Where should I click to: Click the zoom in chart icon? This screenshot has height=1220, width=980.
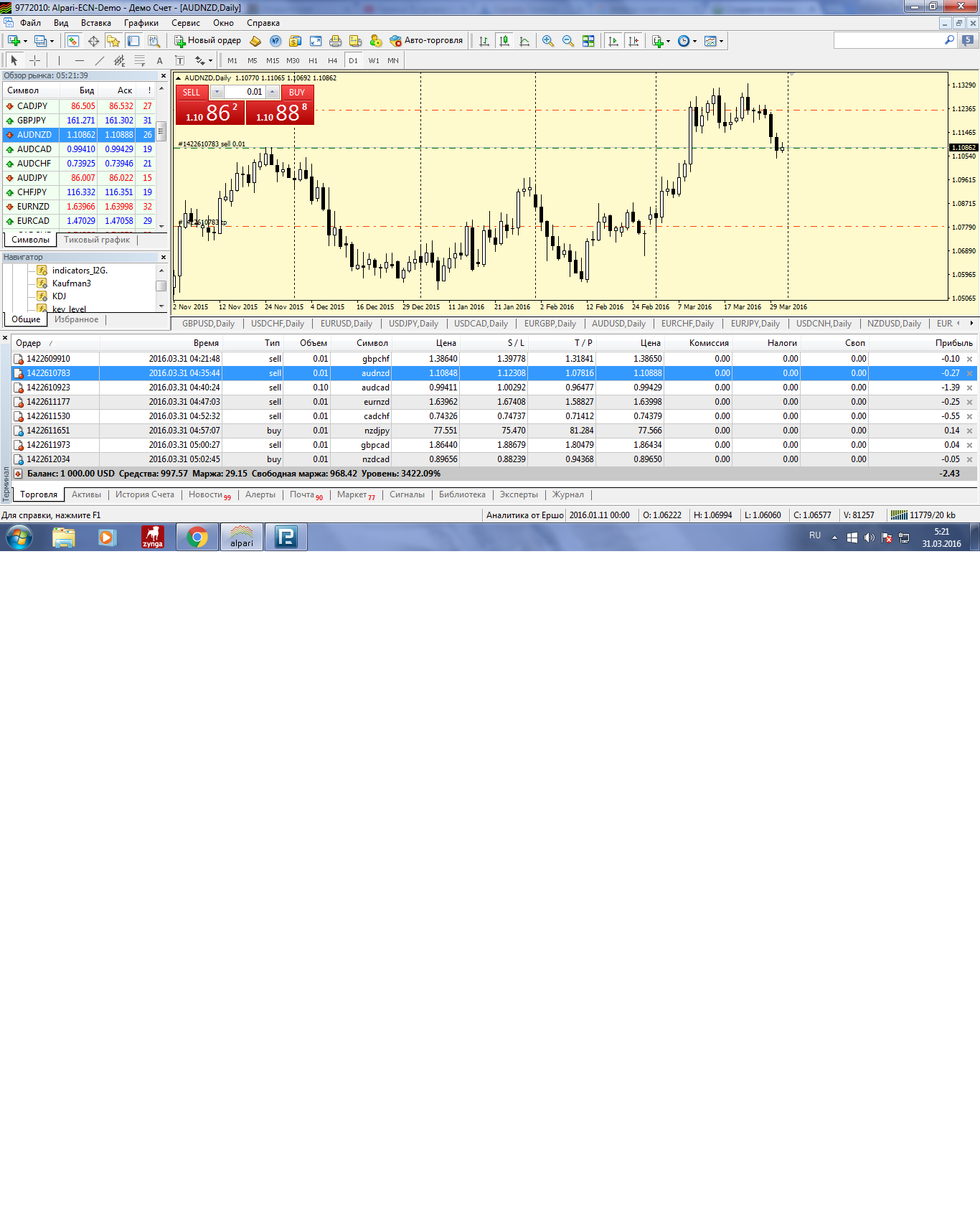click(x=548, y=41)
